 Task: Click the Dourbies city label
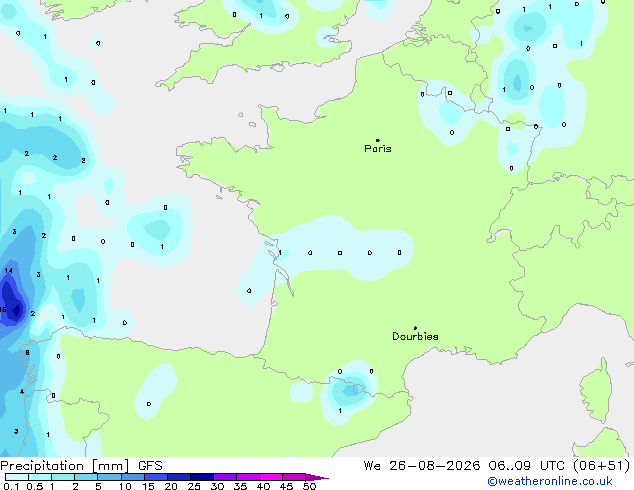[415, 336]
